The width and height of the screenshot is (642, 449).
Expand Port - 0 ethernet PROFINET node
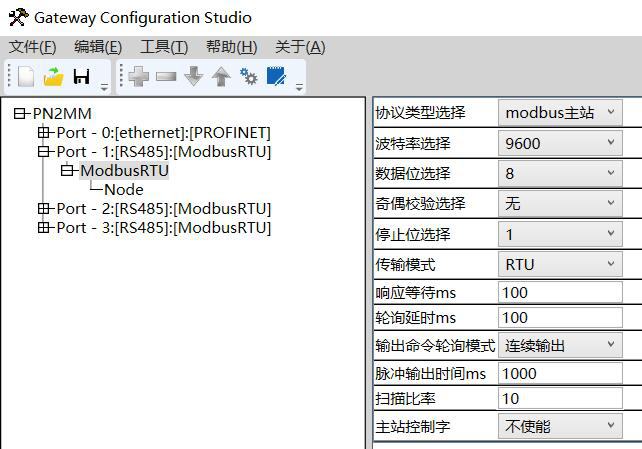tap(43, 133)
